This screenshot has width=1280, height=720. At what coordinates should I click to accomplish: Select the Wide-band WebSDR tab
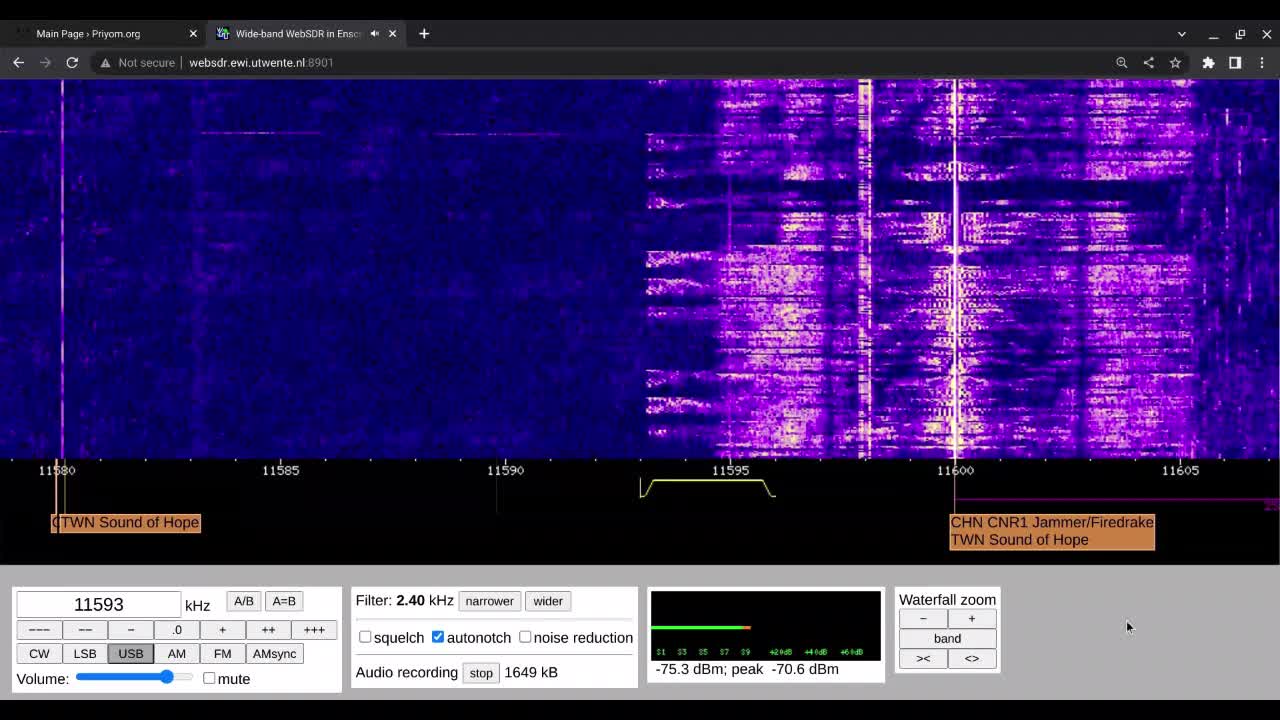[305, 33]
